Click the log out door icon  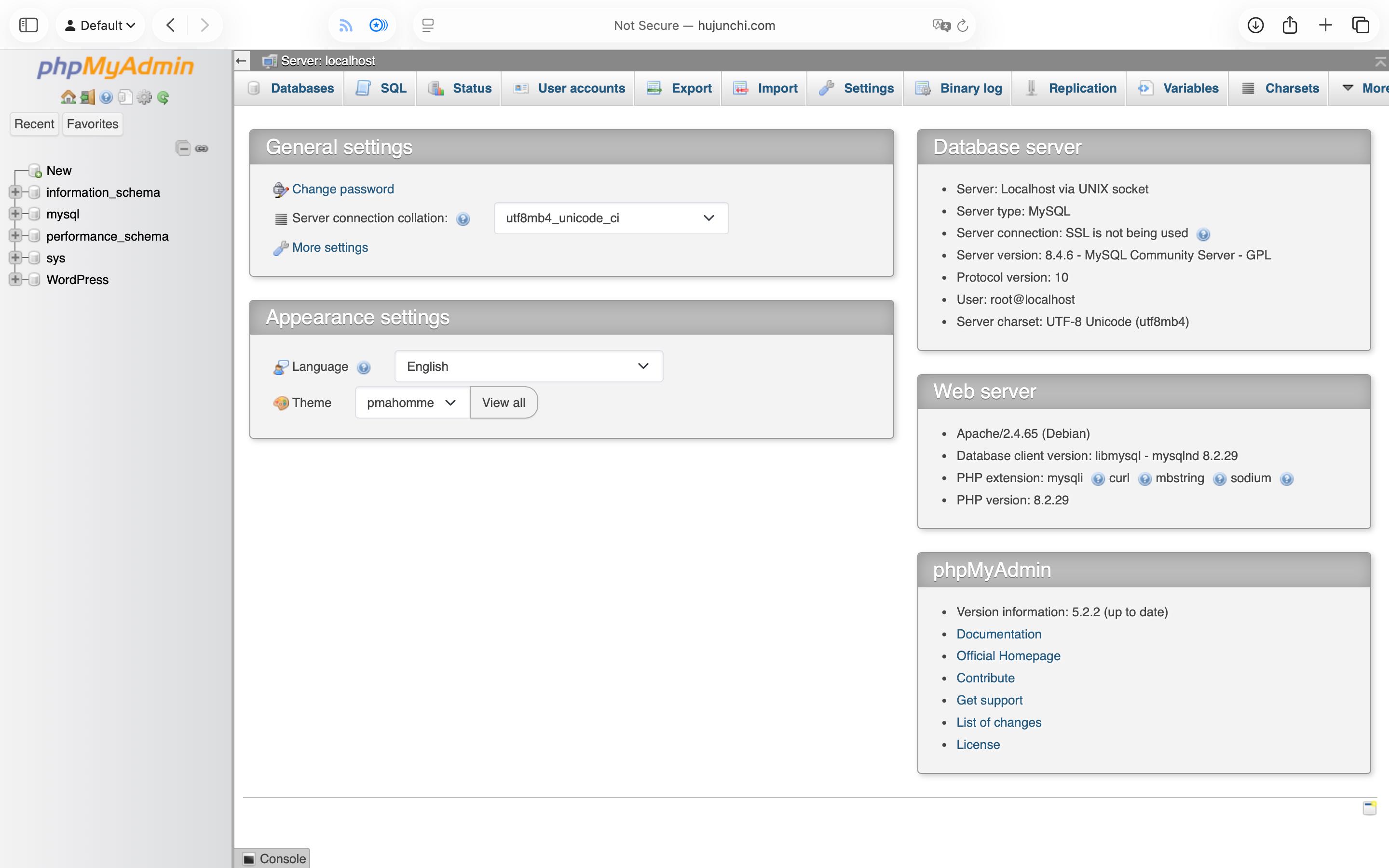[x=87, y=97]
